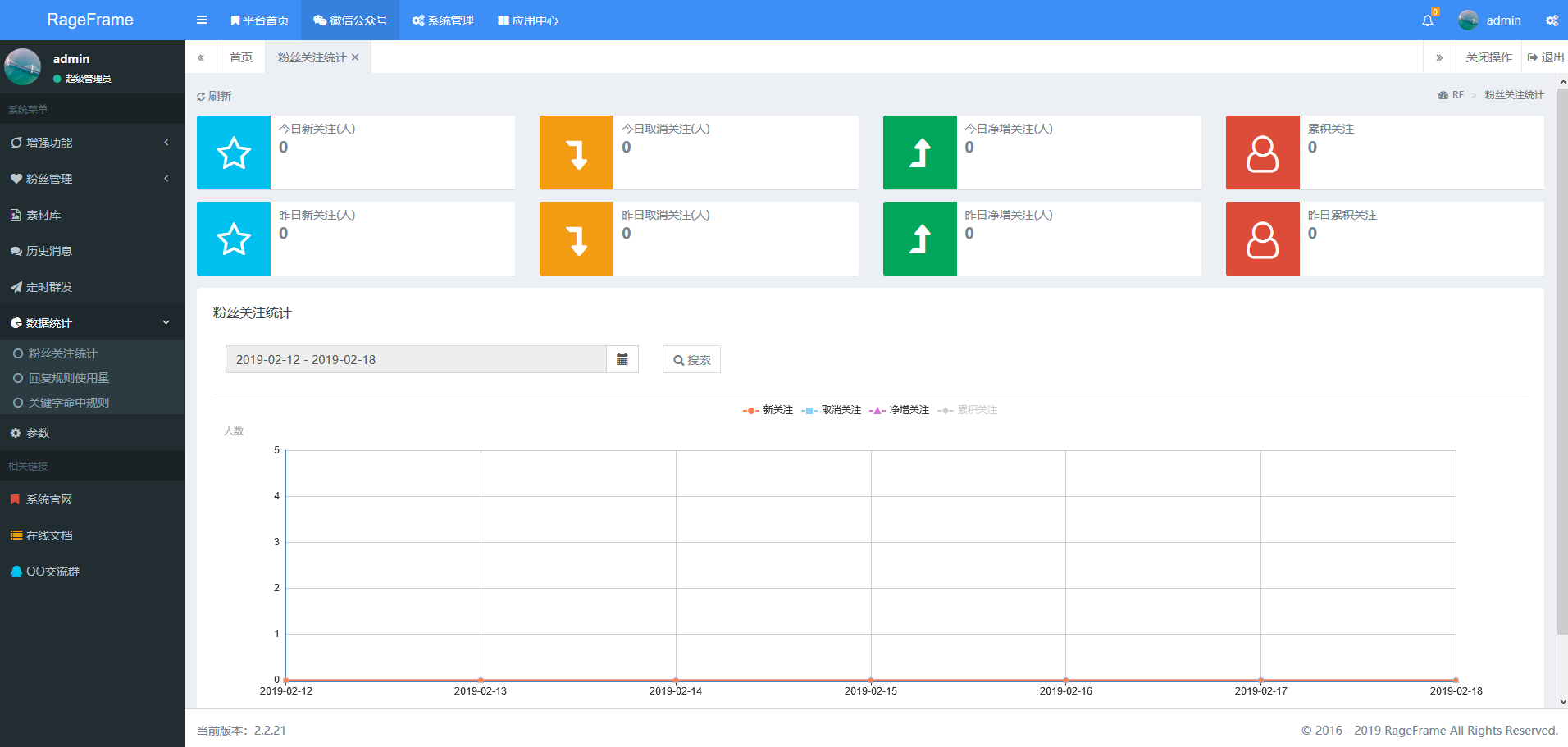Click the 退出 logout button
This screenshot has width=1568, height=747.
(x=1546, y=57)
